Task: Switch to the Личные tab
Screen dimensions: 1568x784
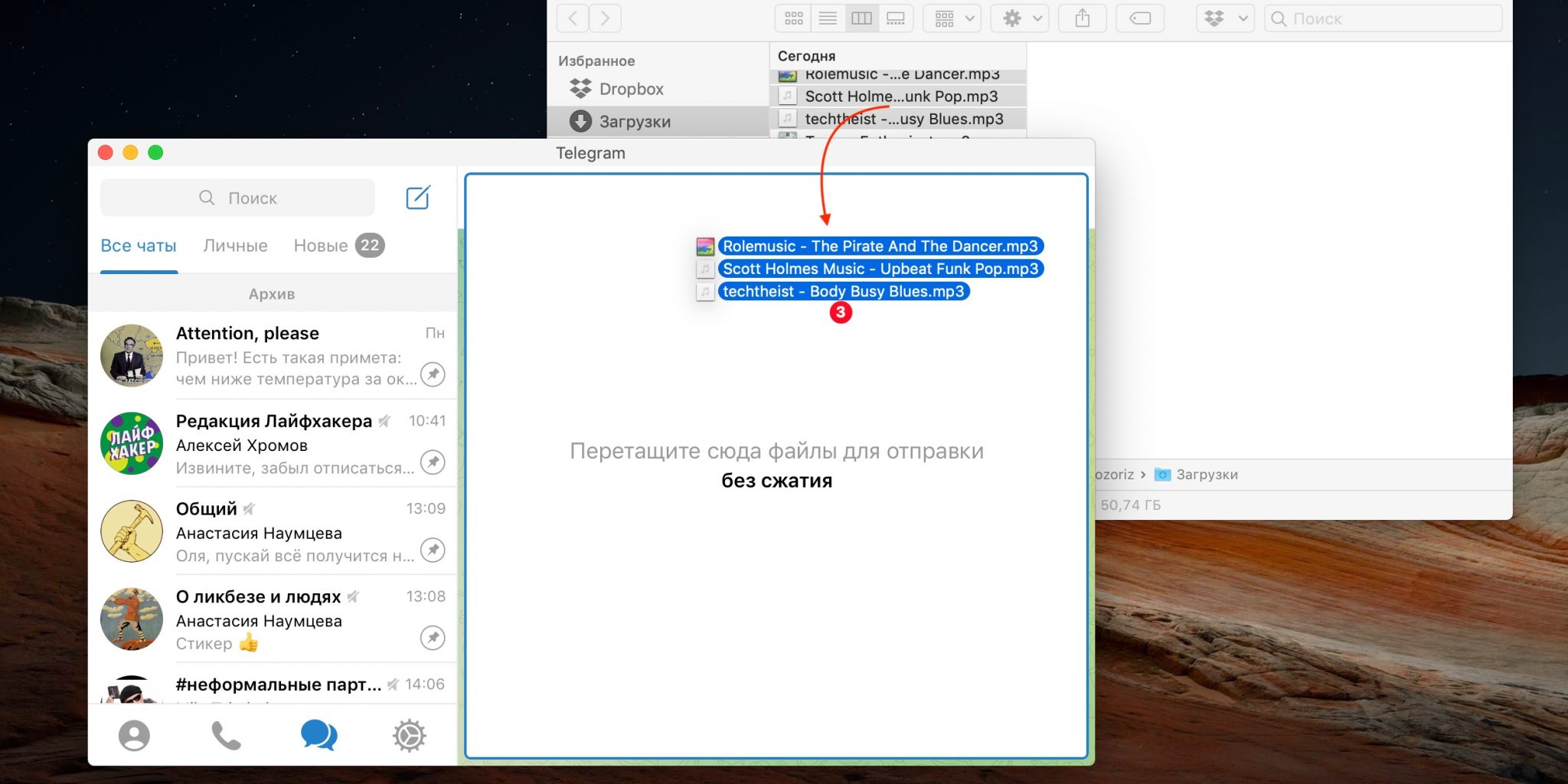Action: click(235, 246)
